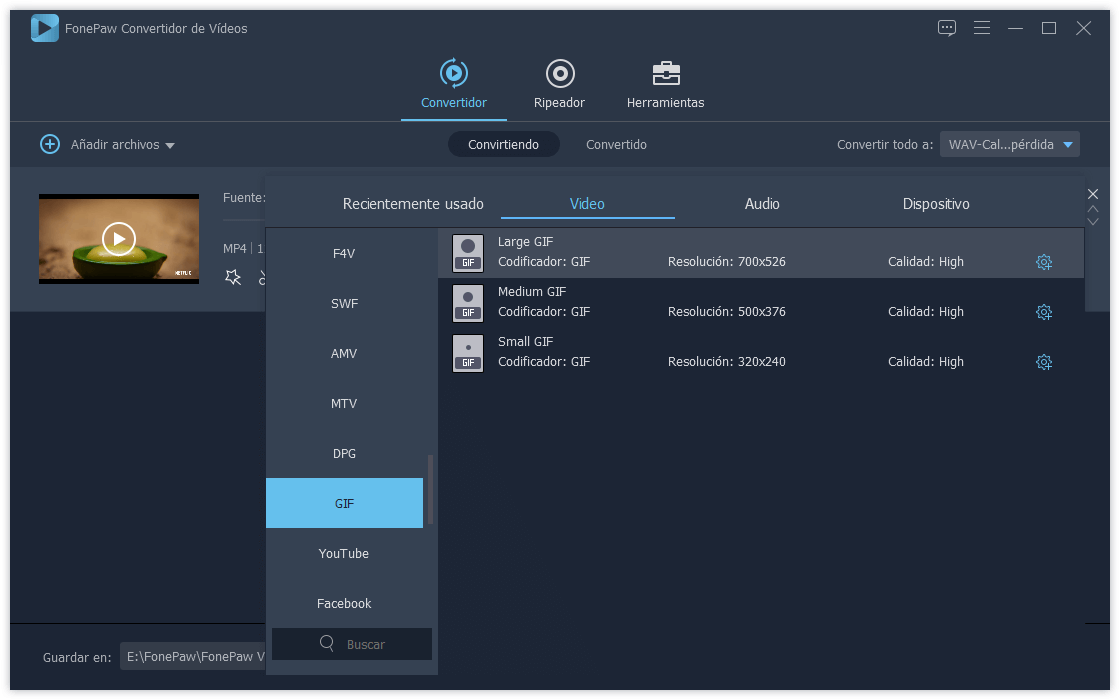Screen dimensions: 1120x700
Task: Click the 'Guardar en:' label
Action: coord(77,657)
